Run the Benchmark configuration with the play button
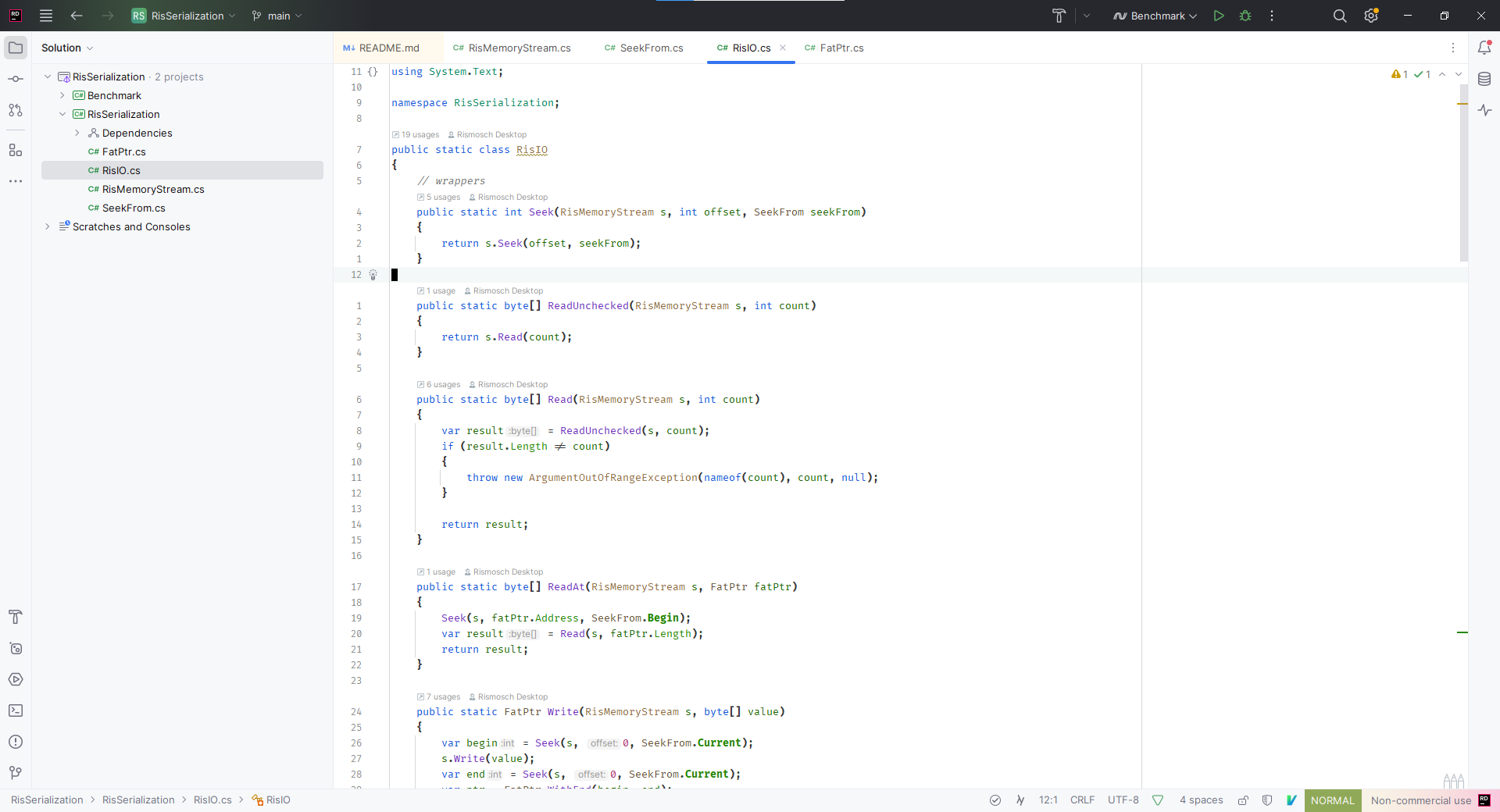1500x812 pixels. [x=1220, y=16]
